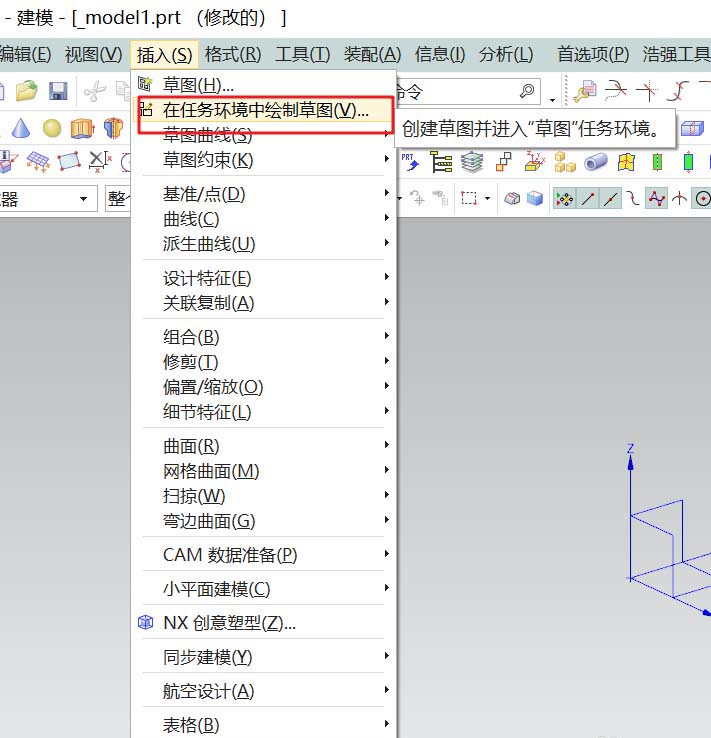The height and width of the screenshot is (738, 711).
Task: Click the PRT arrow icon
Action: tap(410, 162)
